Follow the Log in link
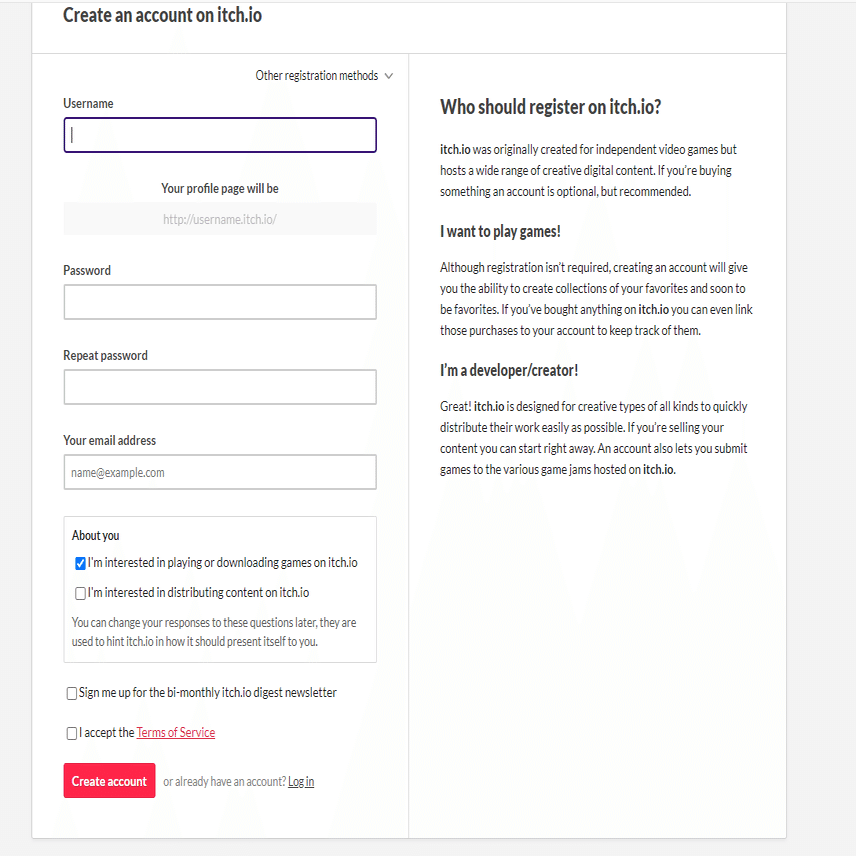This screenshot has height=856, width=856. pos(301,782)
